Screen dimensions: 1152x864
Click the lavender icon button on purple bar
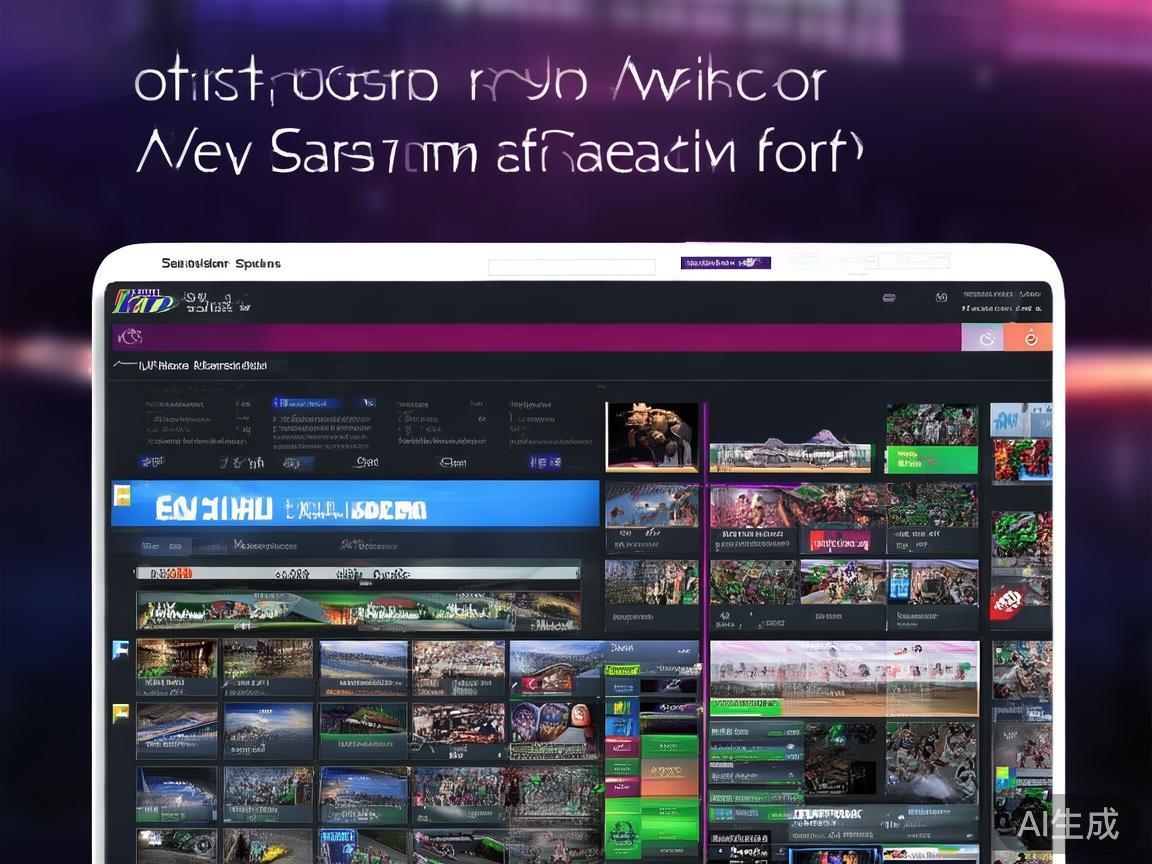point(984,338)
